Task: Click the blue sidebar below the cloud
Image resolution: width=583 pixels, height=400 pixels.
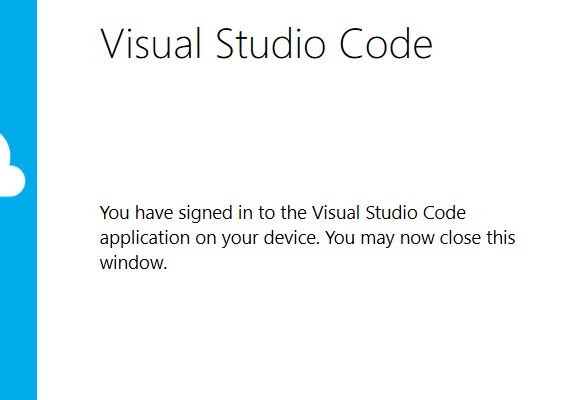Action: 18,297
